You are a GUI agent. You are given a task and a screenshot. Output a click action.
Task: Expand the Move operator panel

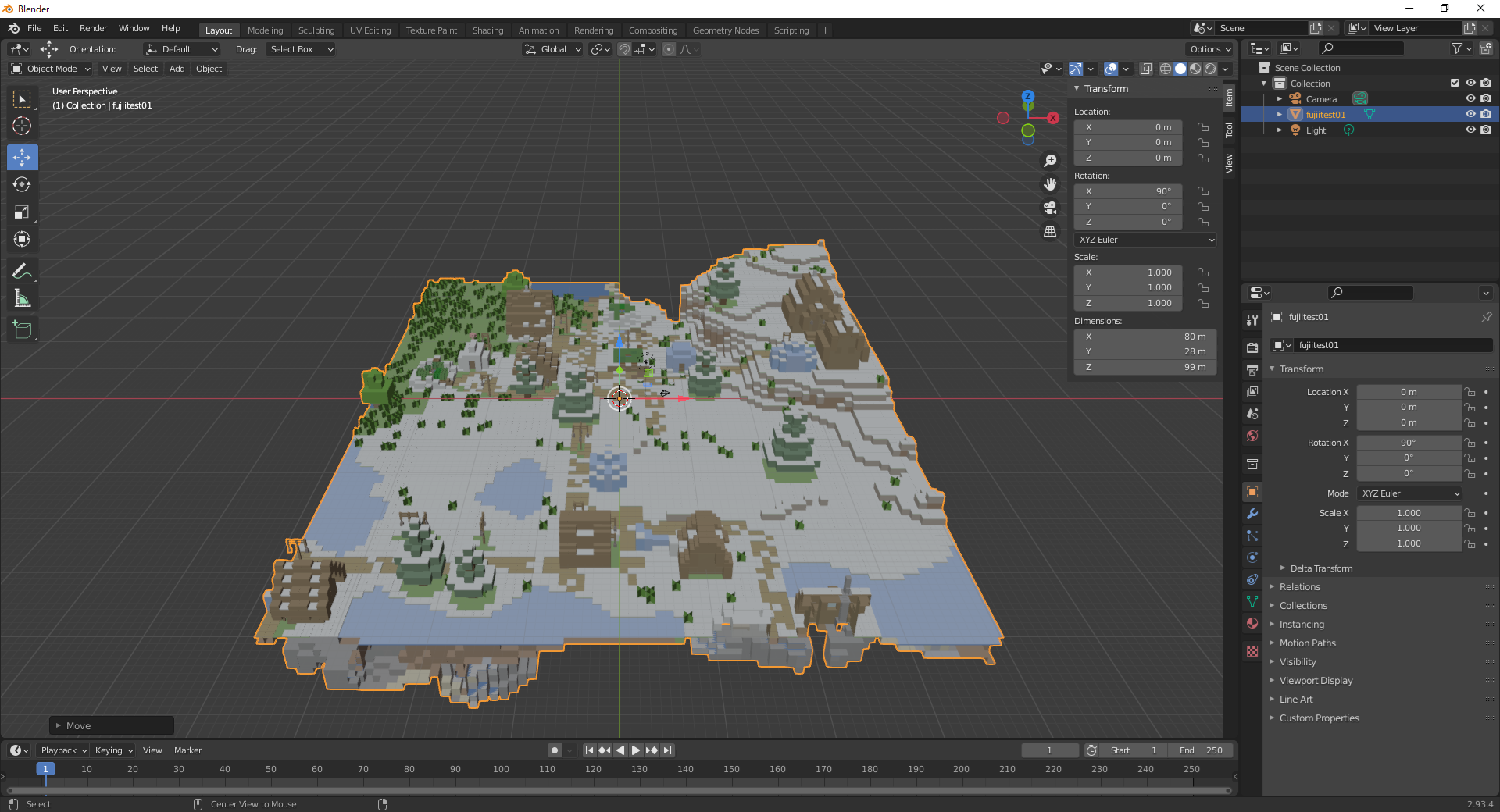click(x=112, y=725)
